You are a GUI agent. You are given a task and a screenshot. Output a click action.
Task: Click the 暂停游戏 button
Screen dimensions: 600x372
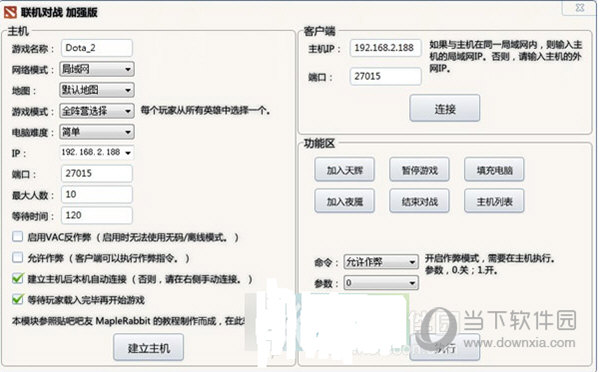point(419,170)
